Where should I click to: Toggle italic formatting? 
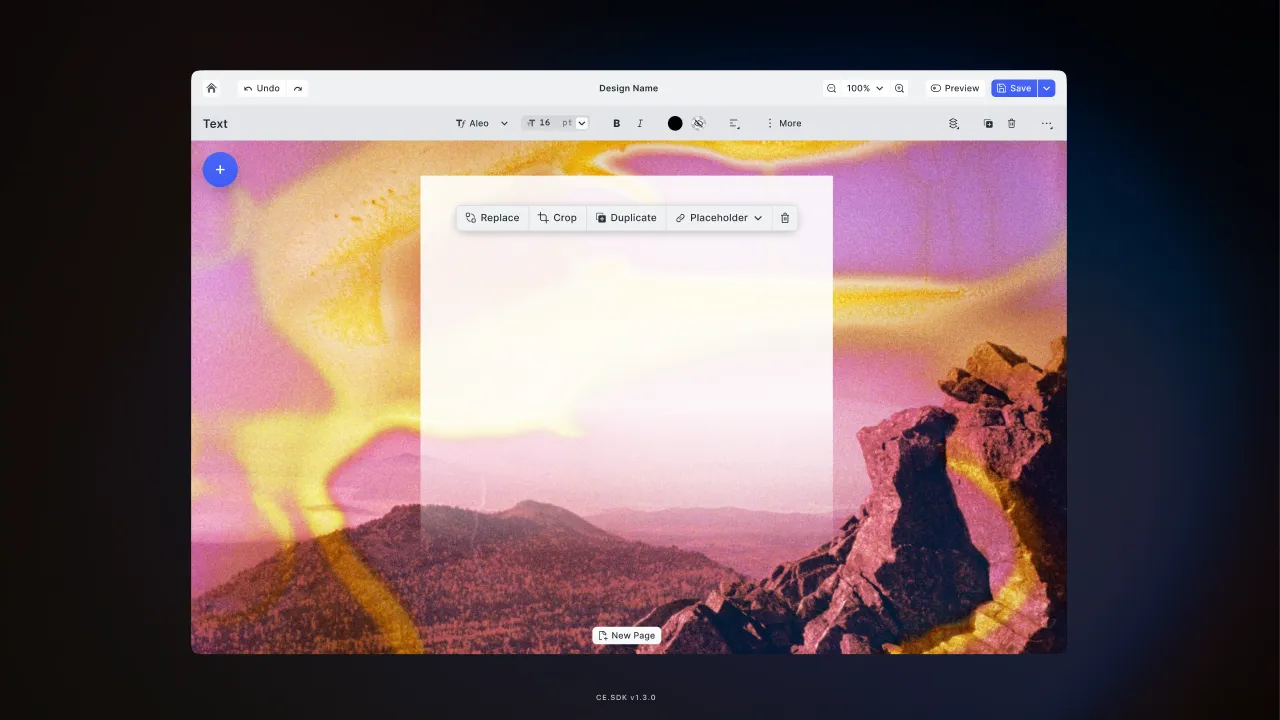(x=640, y=123)
